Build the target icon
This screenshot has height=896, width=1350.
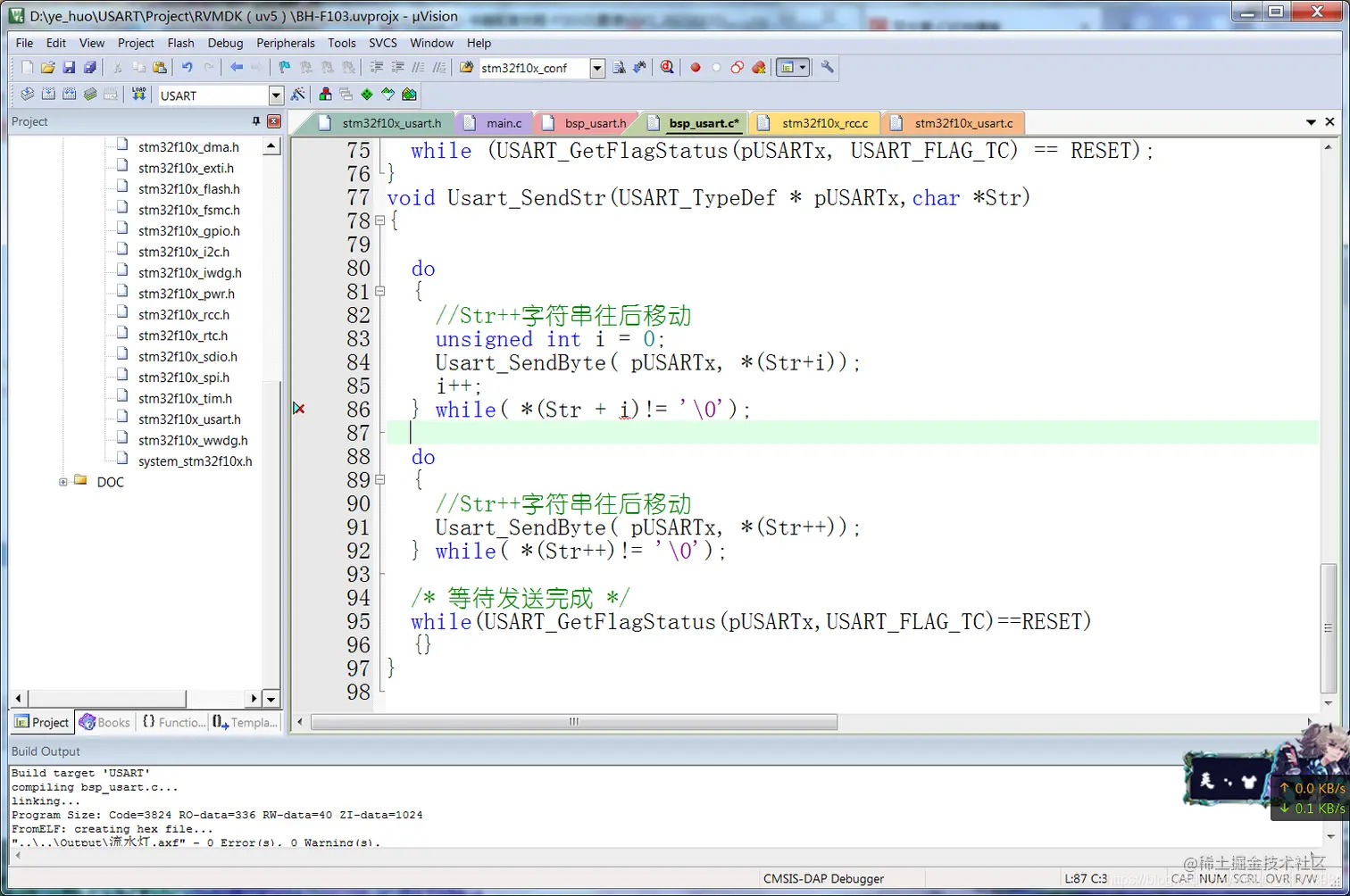point(47,95)
